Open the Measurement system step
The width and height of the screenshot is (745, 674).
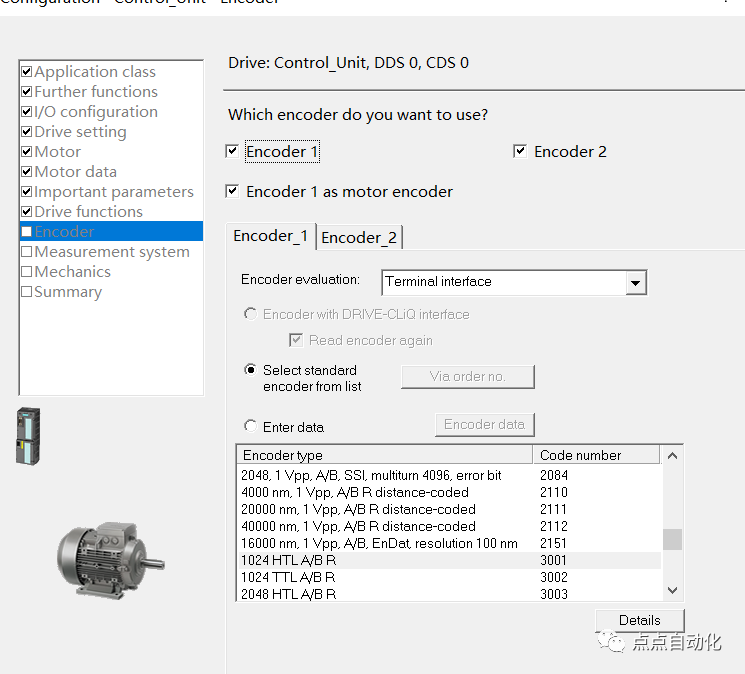(111, 251)
